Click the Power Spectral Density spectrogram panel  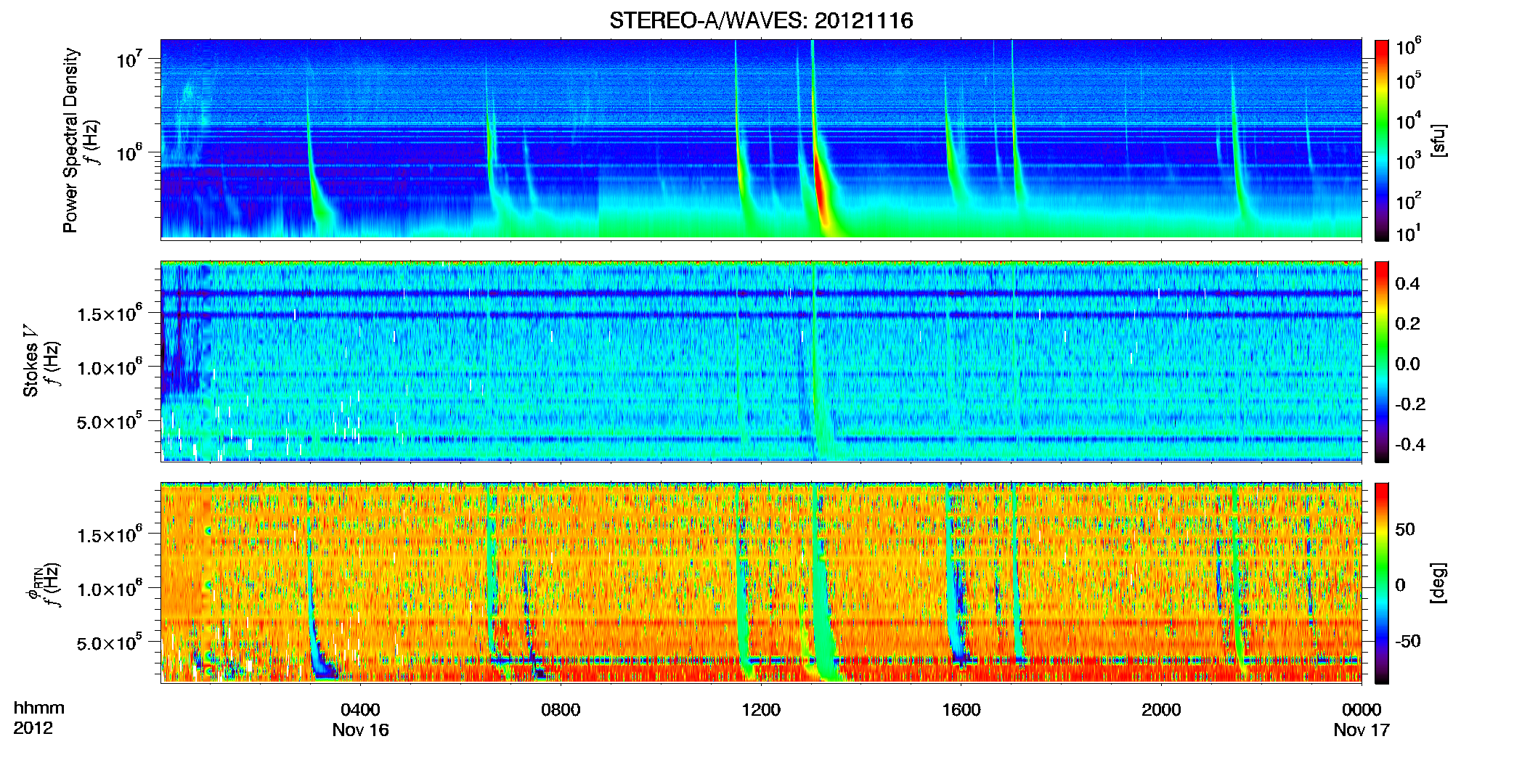click(x=761, y=139)
